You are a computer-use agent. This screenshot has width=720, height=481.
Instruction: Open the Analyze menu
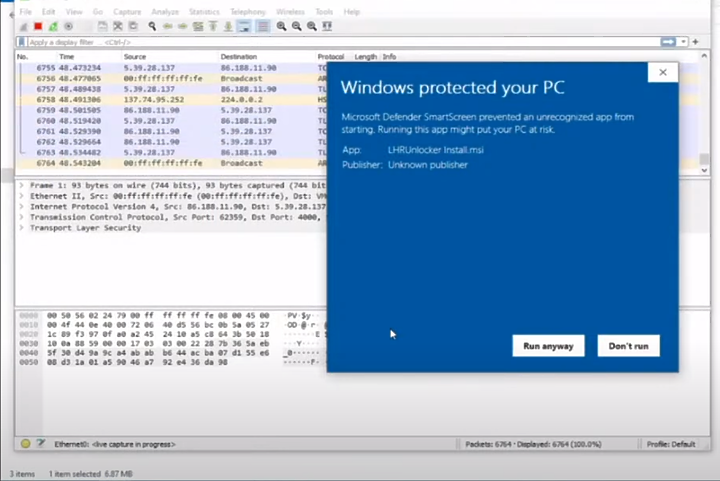165,11
